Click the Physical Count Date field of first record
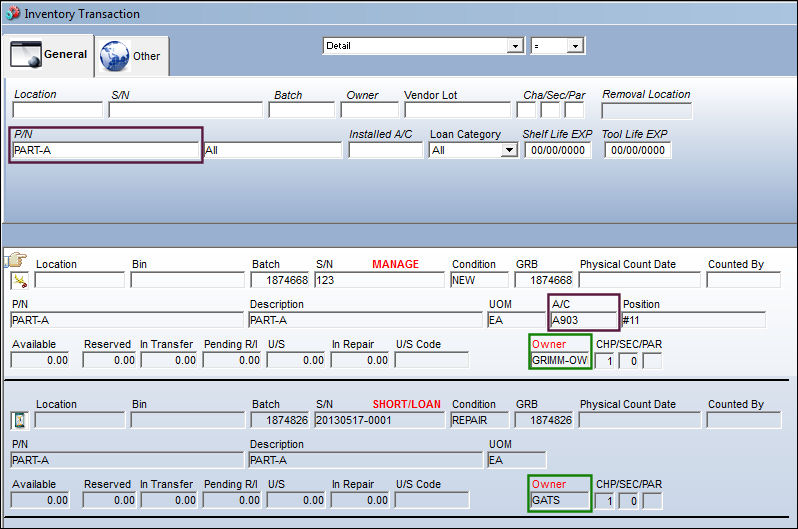The height and width of the screenshot is (529, 798). (640, 280)
